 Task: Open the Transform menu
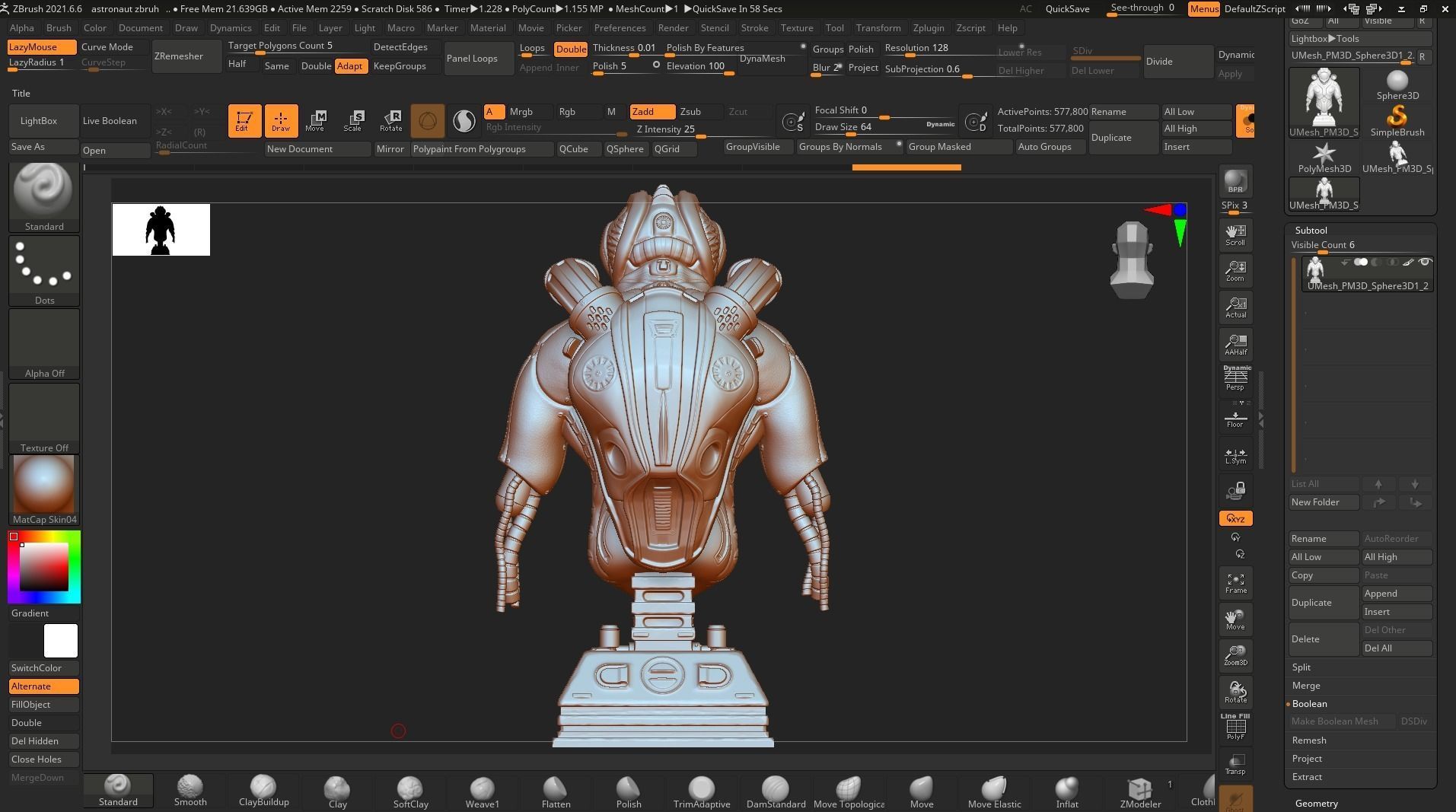point(878,28)
